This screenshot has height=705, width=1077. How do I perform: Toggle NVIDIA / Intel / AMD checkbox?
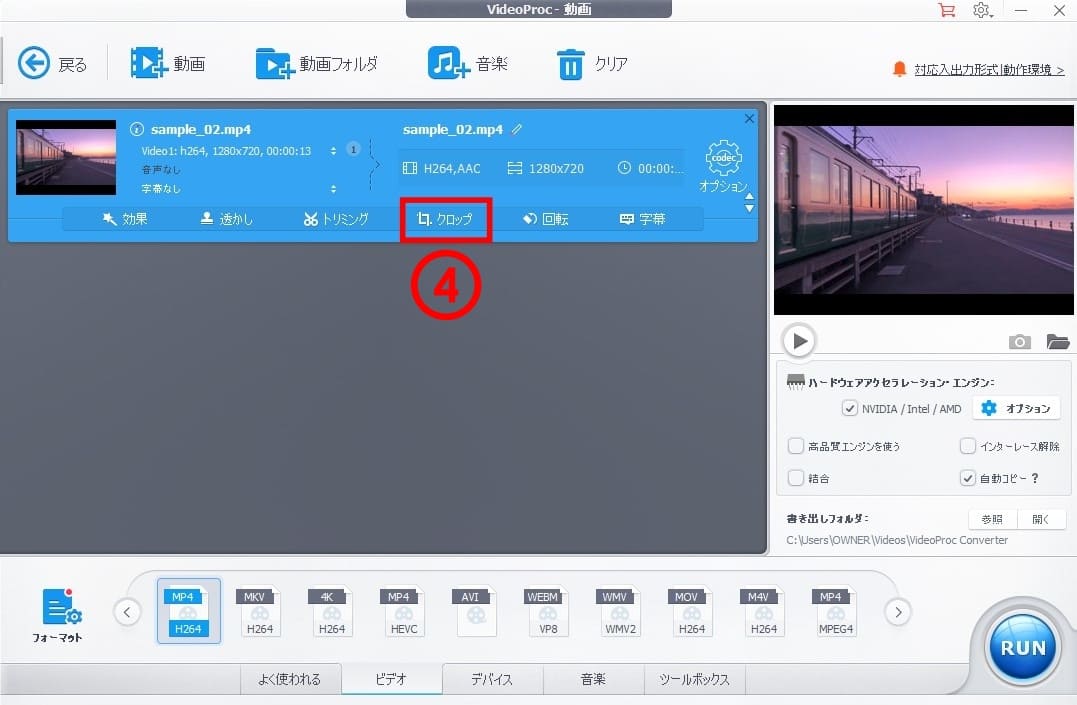pos(850,409)
